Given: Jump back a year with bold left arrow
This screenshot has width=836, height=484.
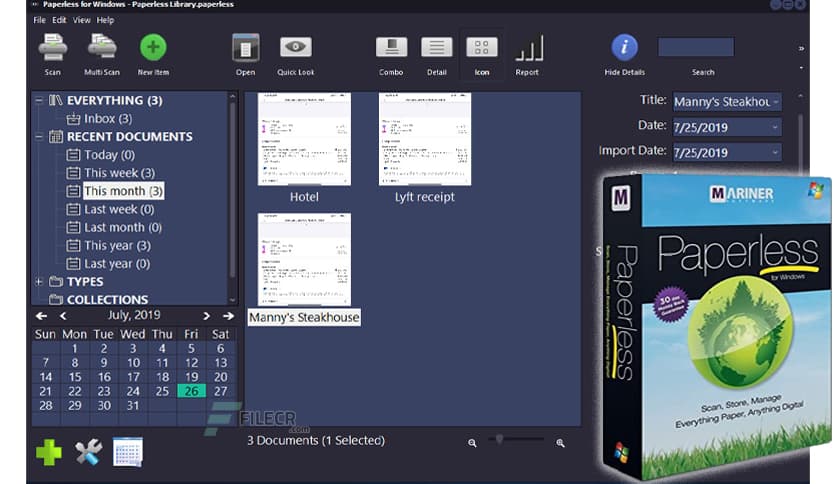Looking at the screenshot, I should click(x=41, y=316).
